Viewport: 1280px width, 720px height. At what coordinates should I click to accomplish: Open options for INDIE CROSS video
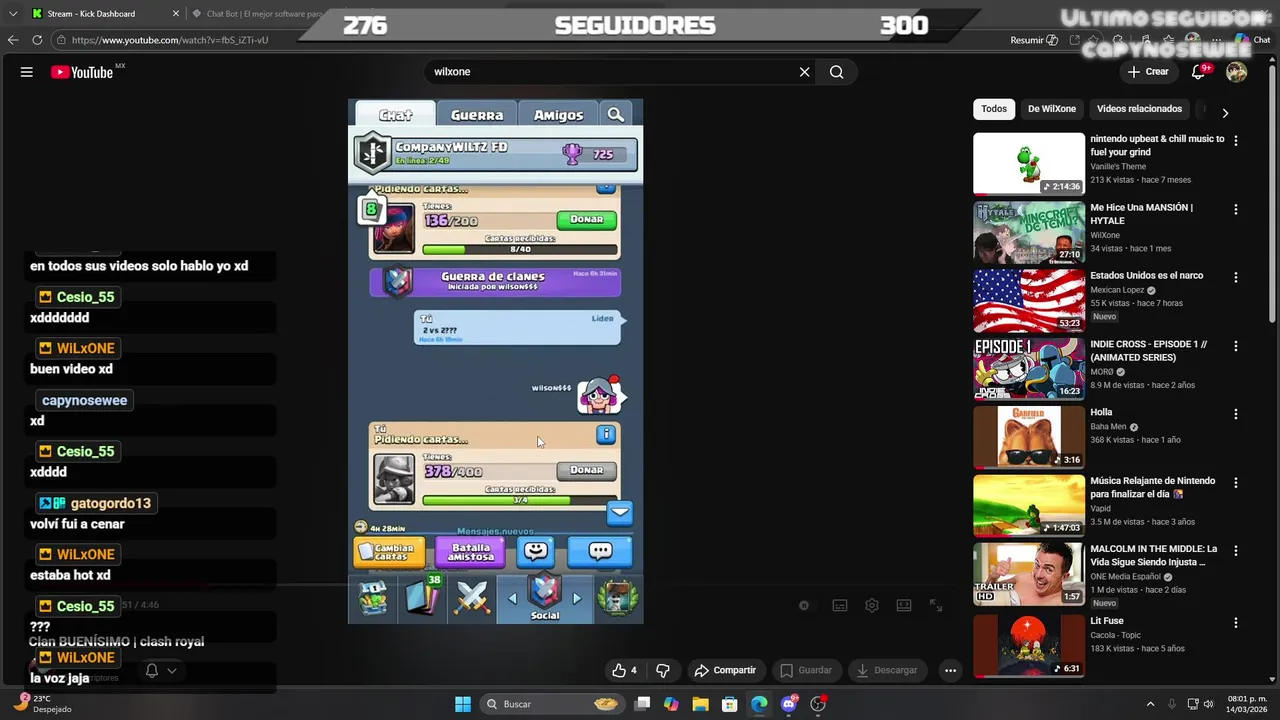click(x=1236, y=346)
